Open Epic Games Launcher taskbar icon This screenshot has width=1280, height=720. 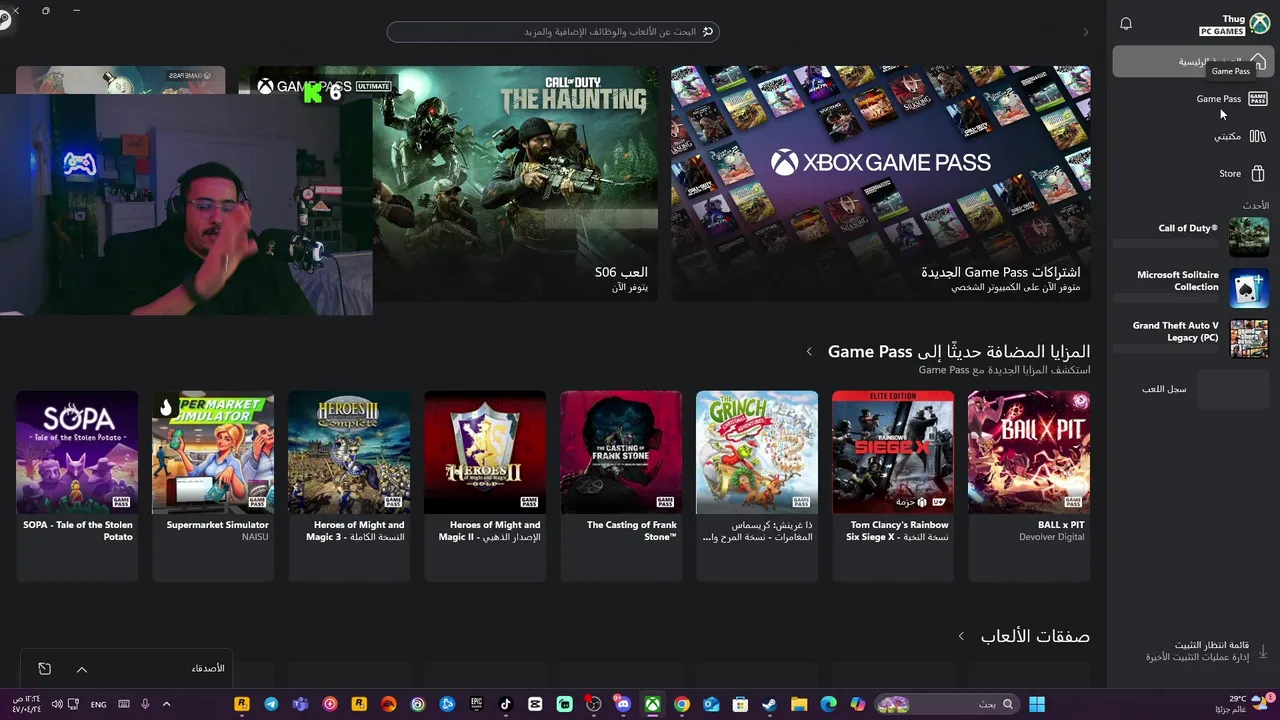coord(477,704)
